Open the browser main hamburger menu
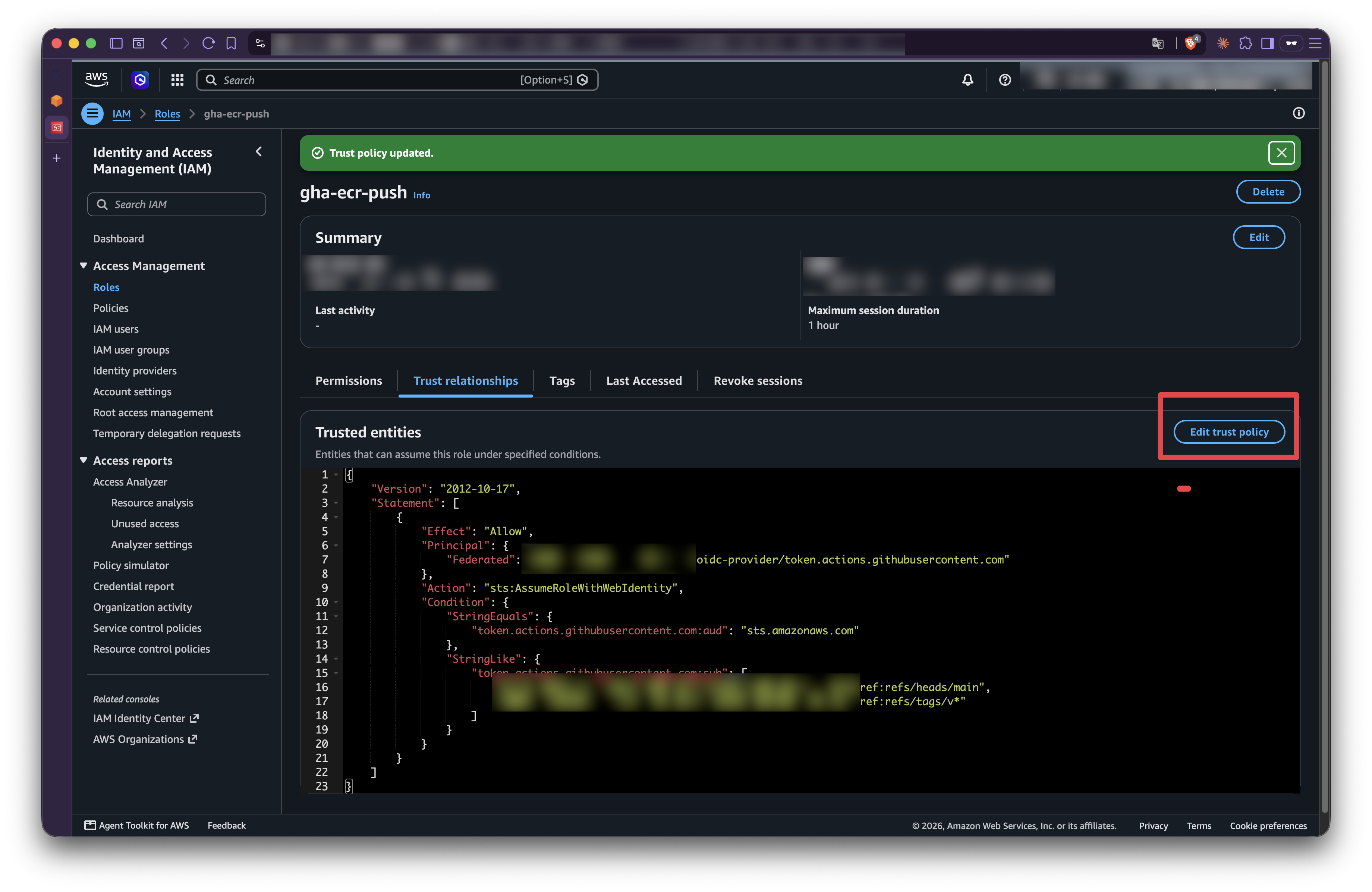 [1315, 43]
